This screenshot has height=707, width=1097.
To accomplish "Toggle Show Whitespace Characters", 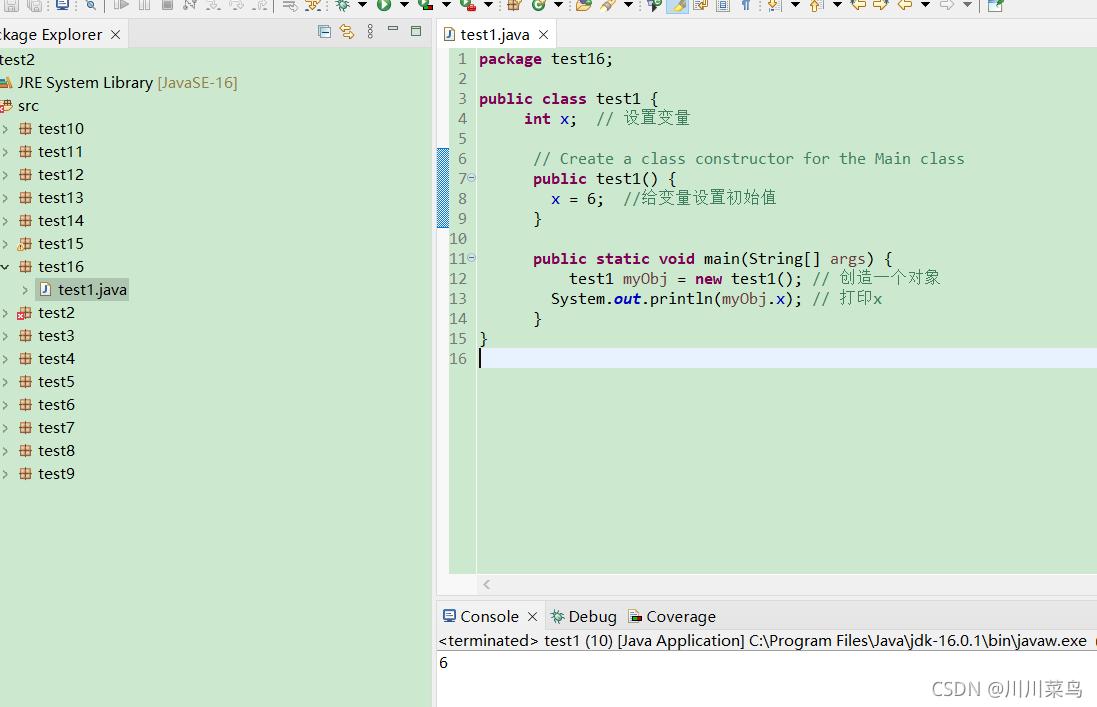I will pos(746,5).
